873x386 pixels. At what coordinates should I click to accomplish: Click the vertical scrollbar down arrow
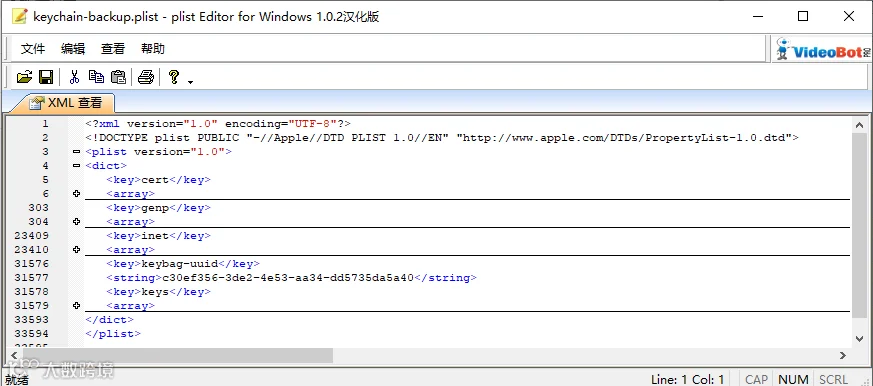(x=859, y=338)
